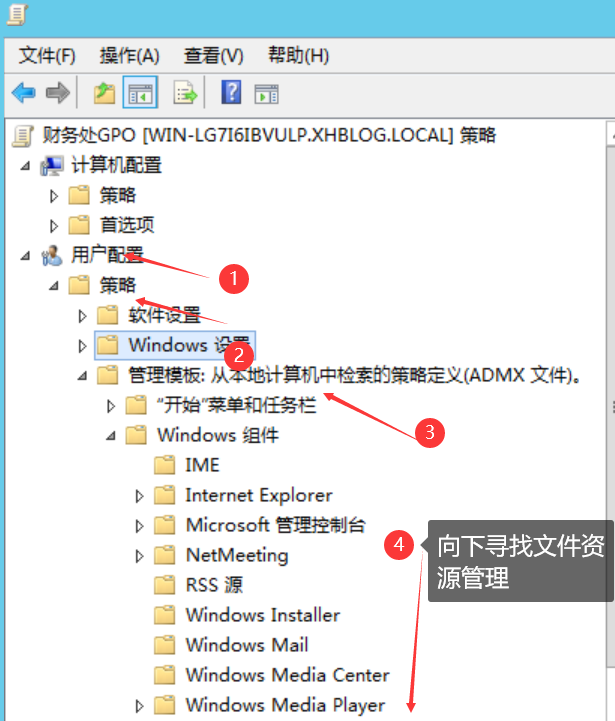
Task: Click the vertical scrollbar of the tree pane
Action: [x=611, y=414]
